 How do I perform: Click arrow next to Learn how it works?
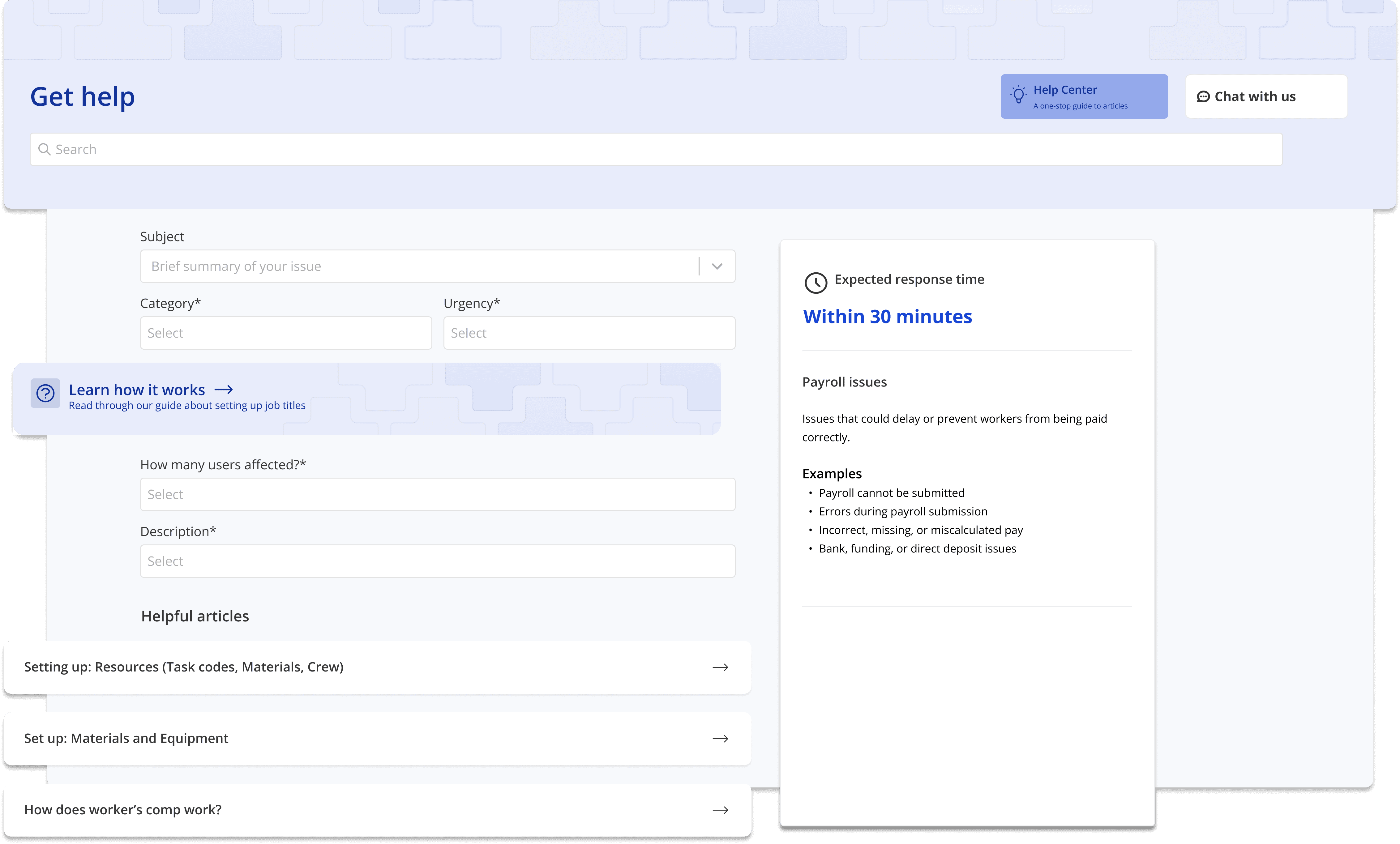pos(224,390)
